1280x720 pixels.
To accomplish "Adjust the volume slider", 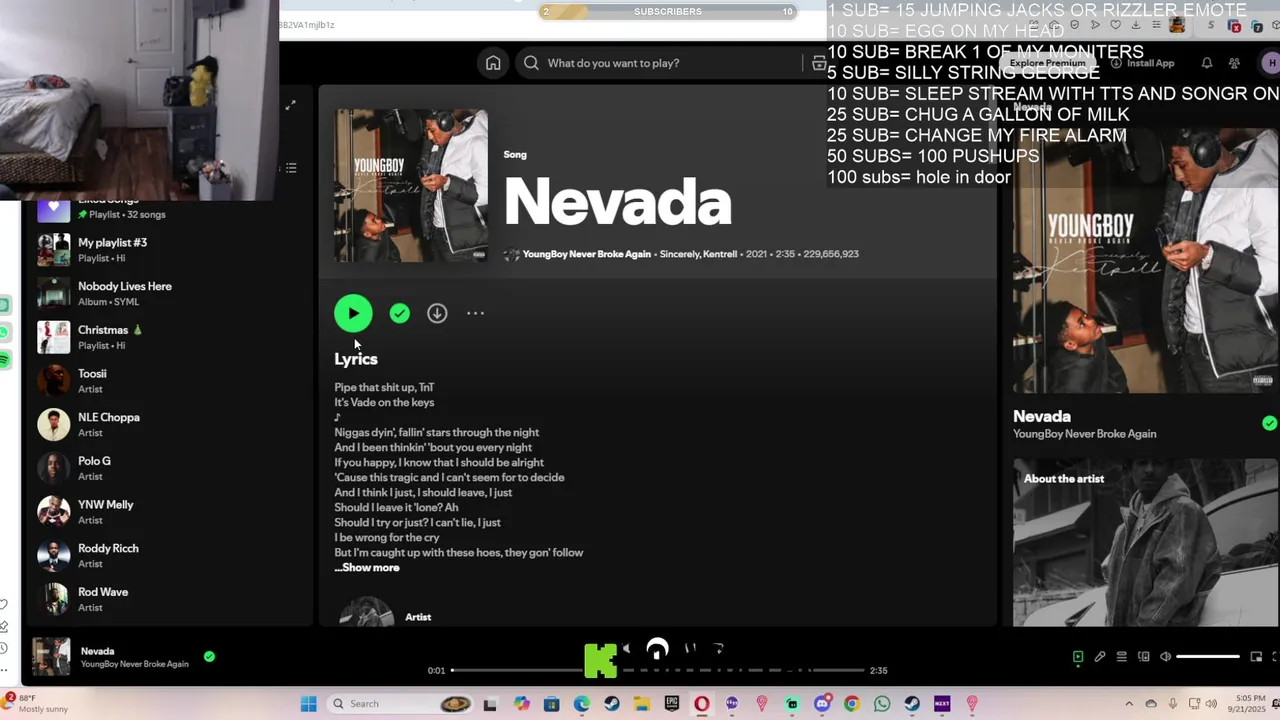I will pos(1208,657).
